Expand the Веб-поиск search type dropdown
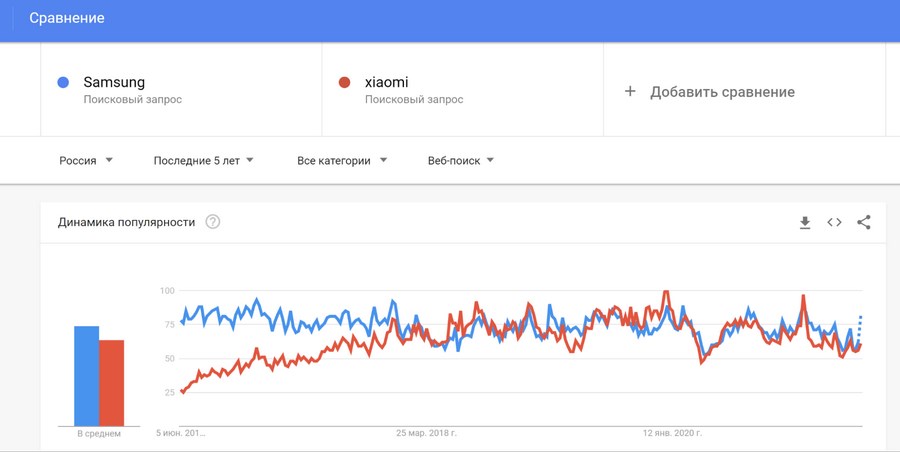The image size is (900, 452). click(x=460, y=161)
